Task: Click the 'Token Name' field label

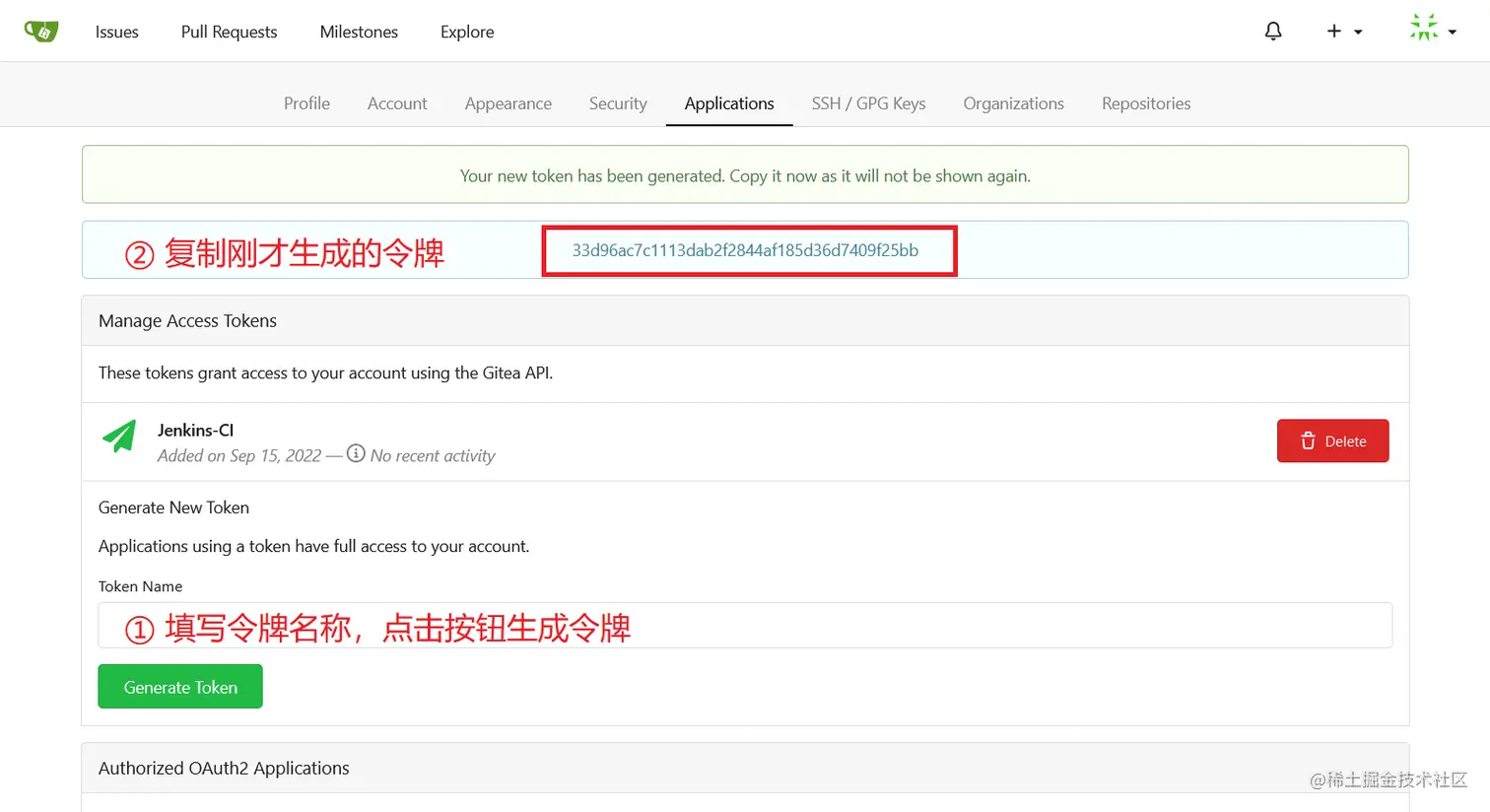Action: (140, 586)
